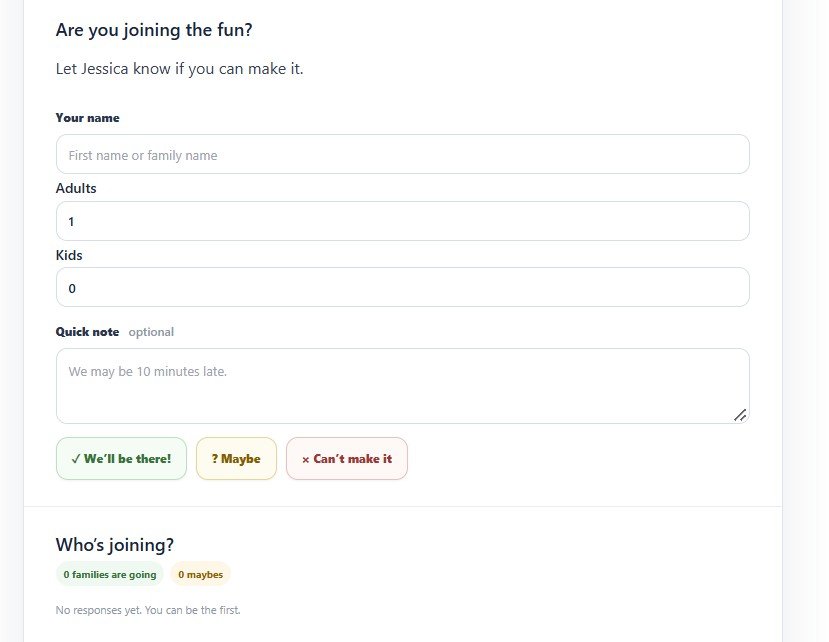Click the Kids label
The height and width of the screenshot is (642, 829).
(69, 255)
